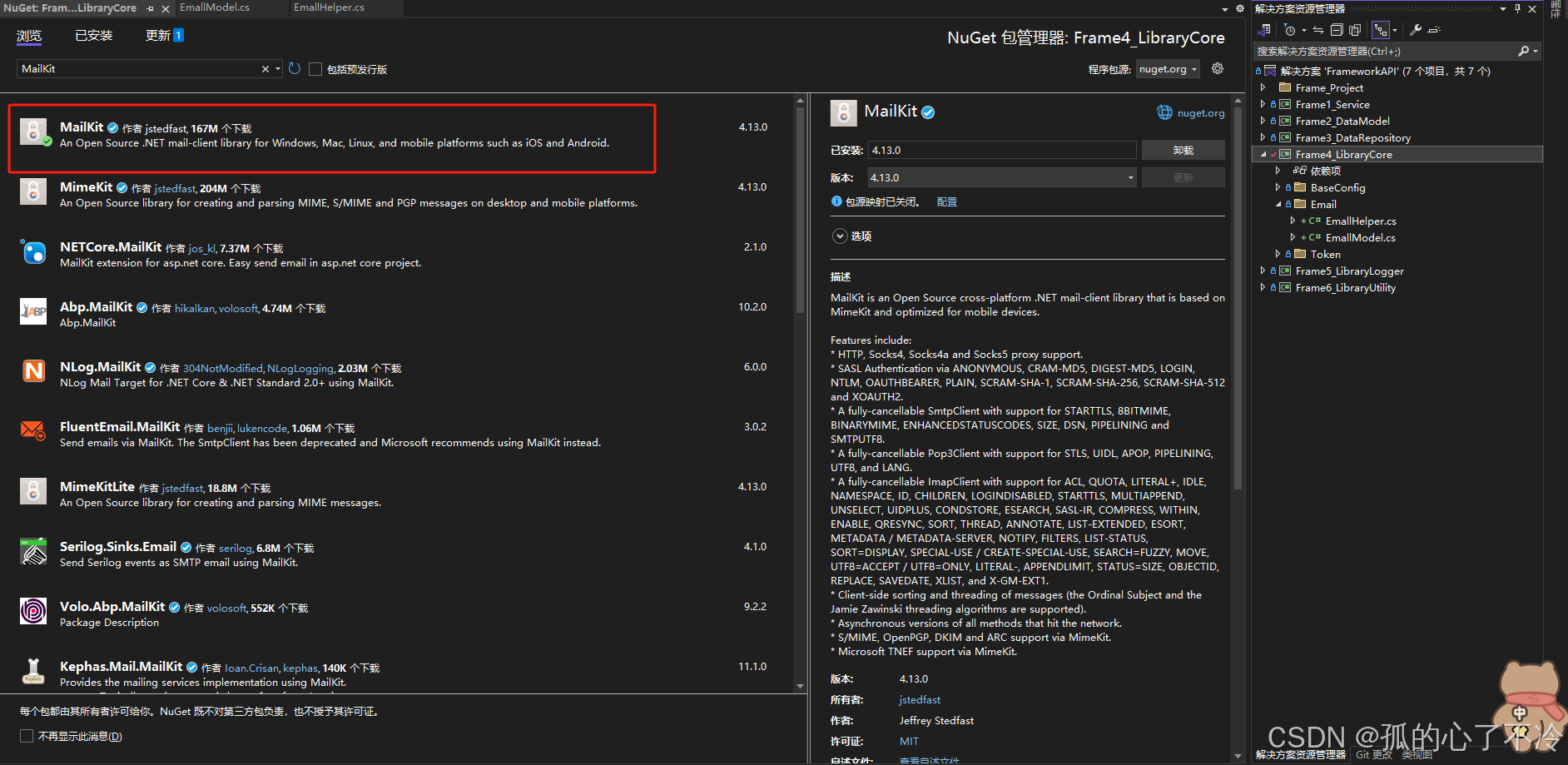Click the NLog.MailKit package icon
Viewport: 1568px width, 765px height.
pos(33,371)
